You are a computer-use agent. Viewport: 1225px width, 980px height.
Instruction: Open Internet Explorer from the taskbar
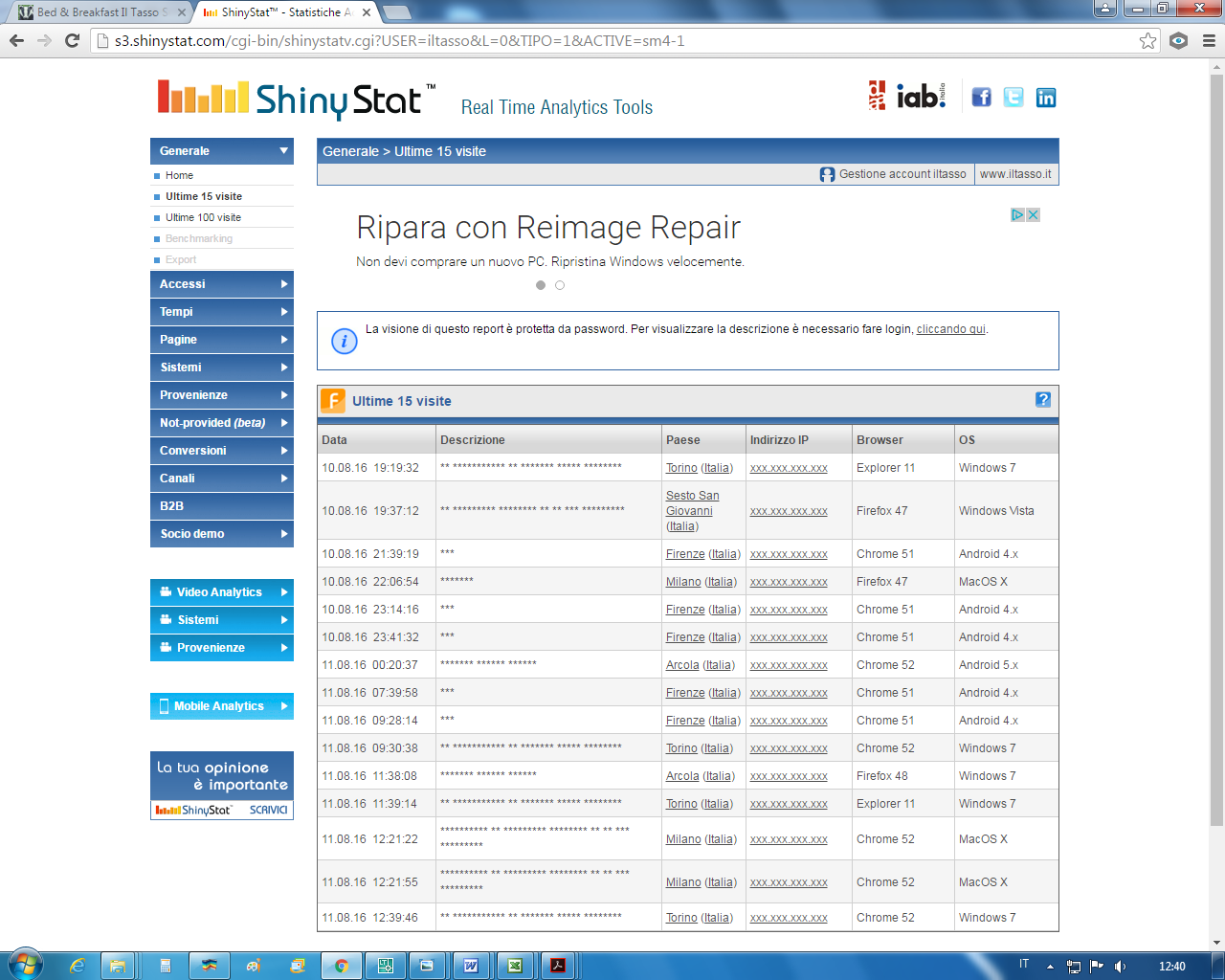coord(77,966)
